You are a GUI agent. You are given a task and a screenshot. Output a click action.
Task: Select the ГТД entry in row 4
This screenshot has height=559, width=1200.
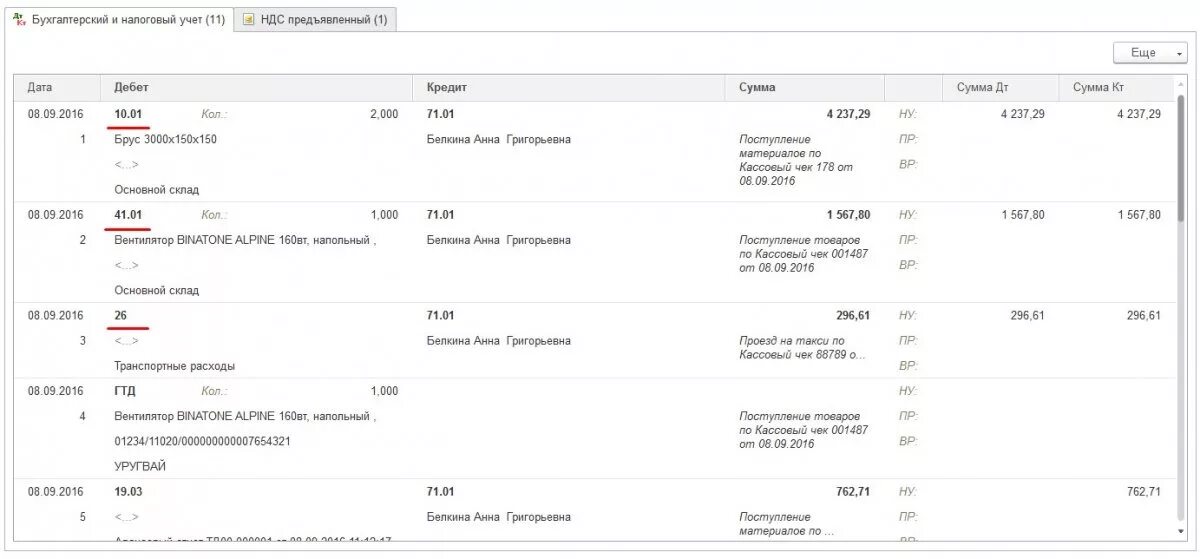[125, 391]
